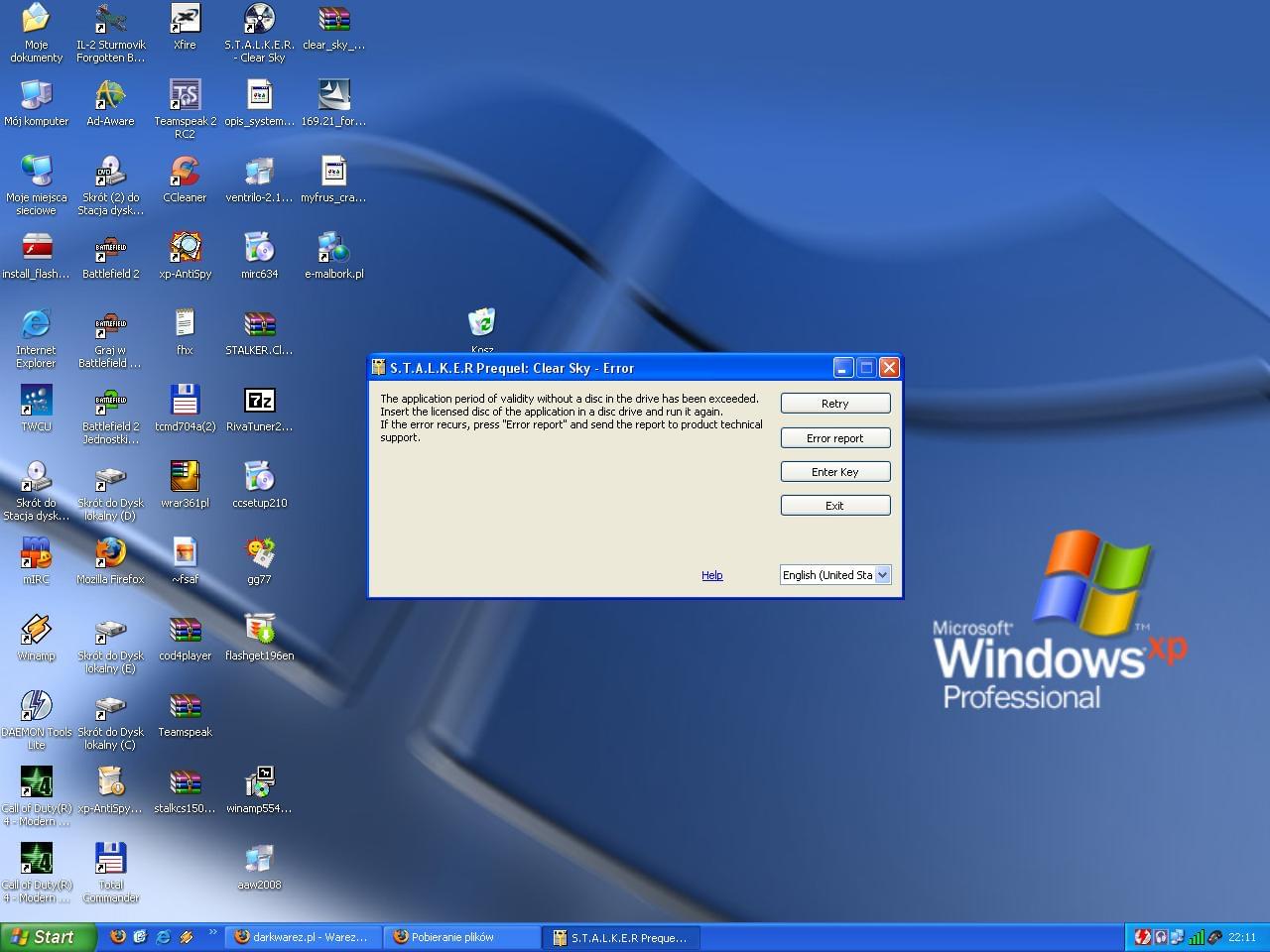Expand hidden Quick Launch items chevron
Image resolution: width=1270 pixels, height=952 pixels.
pyautogui.click(x=211, y=933)
